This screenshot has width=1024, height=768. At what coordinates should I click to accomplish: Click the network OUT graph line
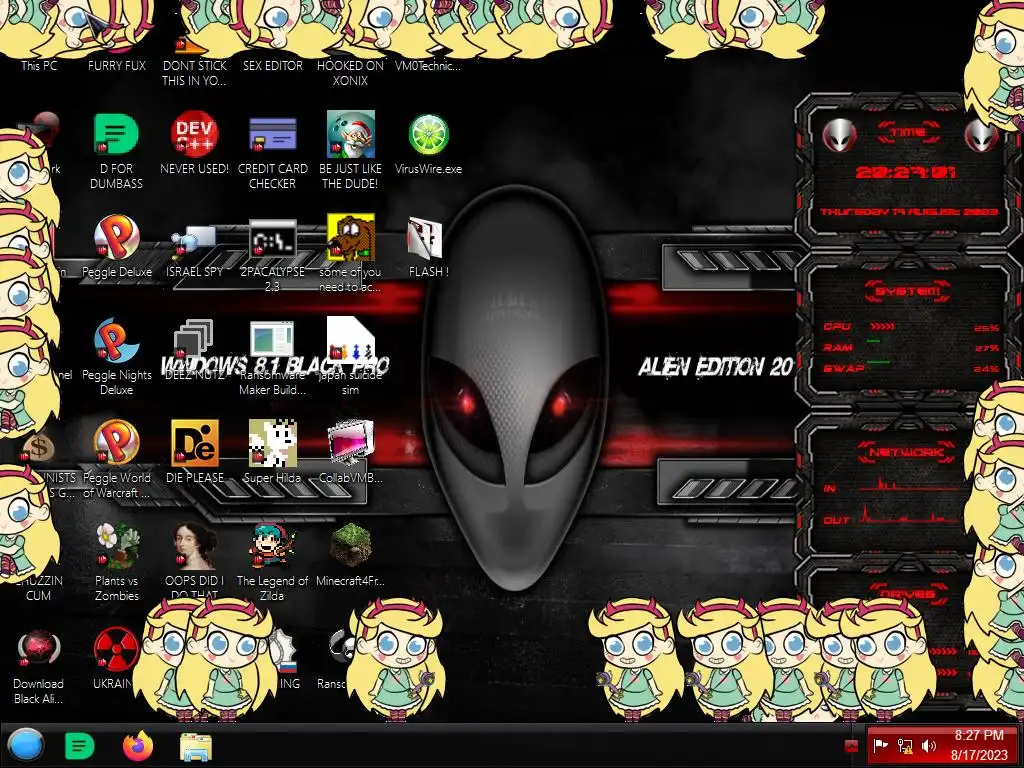click(x=910, y=514)
